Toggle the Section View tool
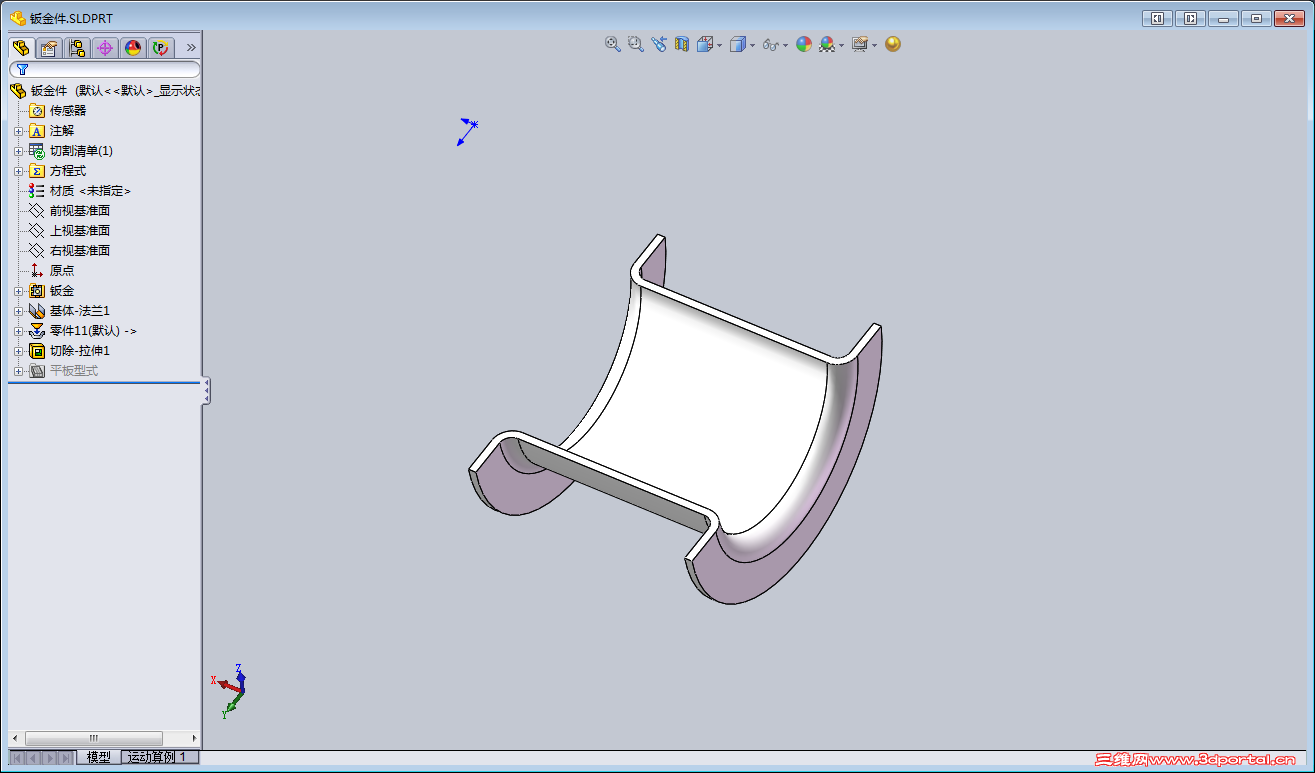 682,44
